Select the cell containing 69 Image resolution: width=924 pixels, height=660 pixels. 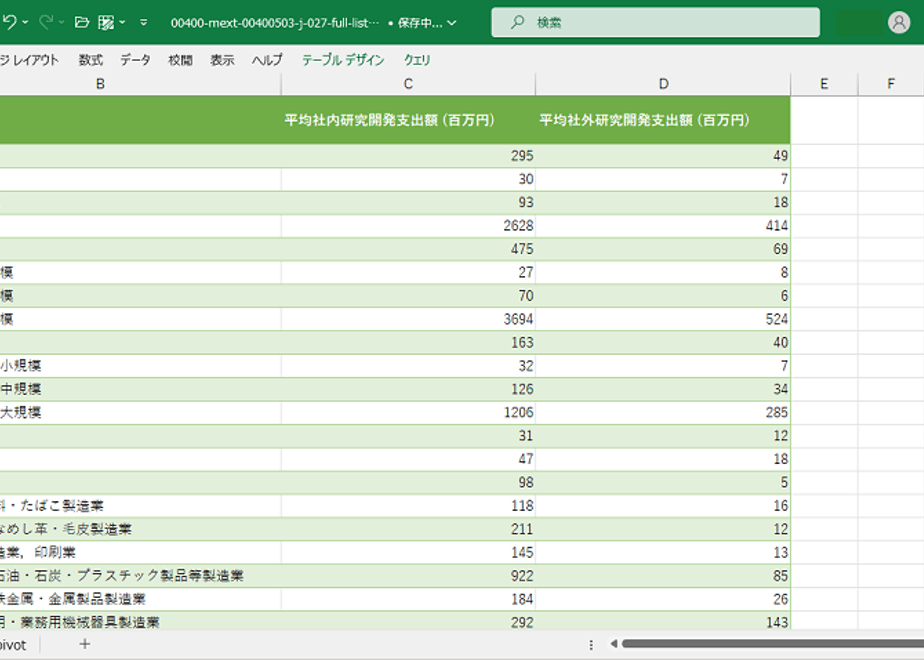pos(663,249)
